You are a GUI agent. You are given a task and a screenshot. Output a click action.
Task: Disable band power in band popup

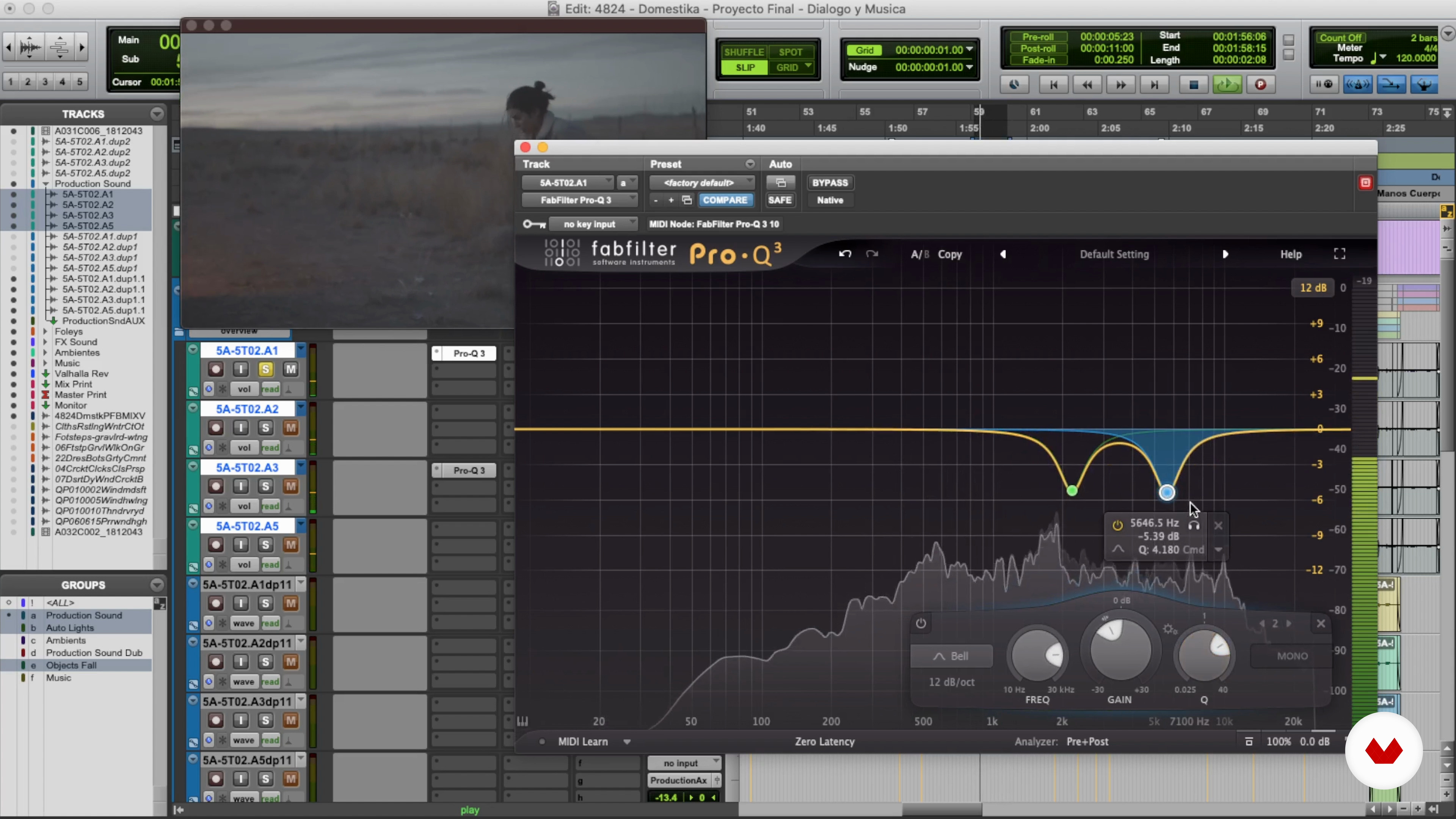point(1117,525)
